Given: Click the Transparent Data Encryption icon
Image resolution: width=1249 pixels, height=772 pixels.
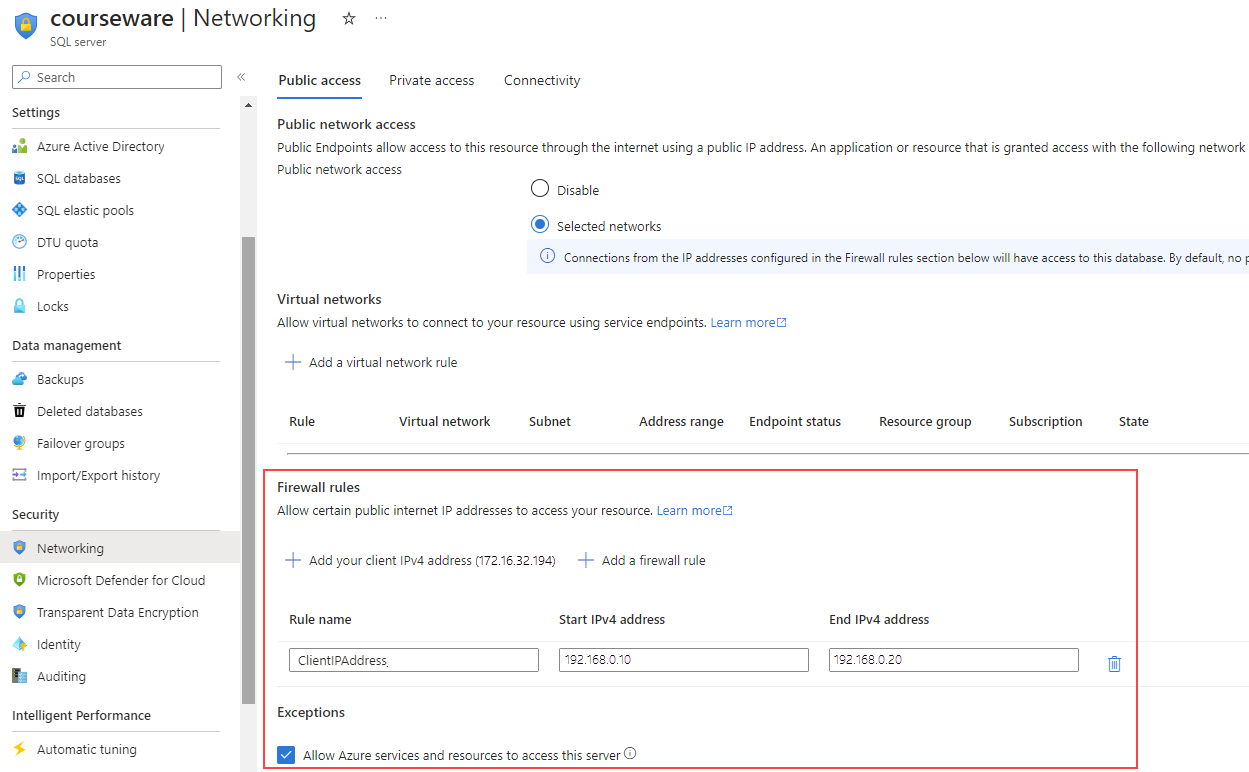Looking at the screenshot, I should [x=19, y=612].
